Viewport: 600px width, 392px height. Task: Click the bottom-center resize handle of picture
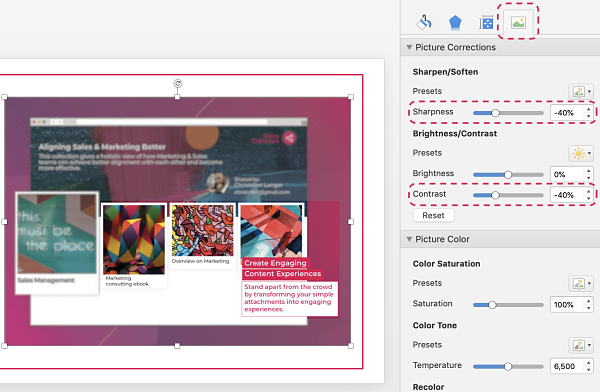point(177,346)
